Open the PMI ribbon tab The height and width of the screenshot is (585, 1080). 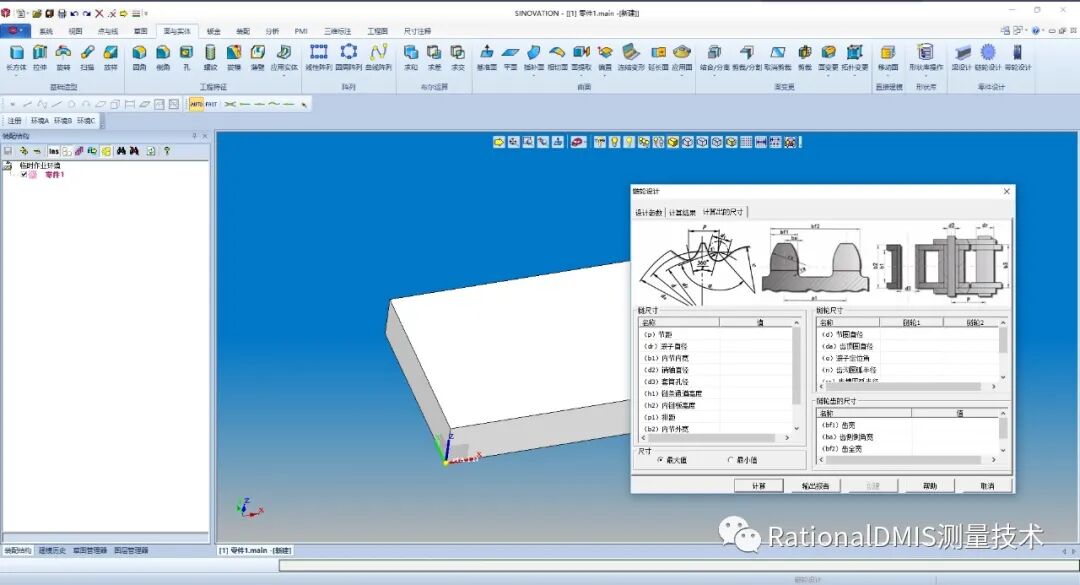point(301,31)
